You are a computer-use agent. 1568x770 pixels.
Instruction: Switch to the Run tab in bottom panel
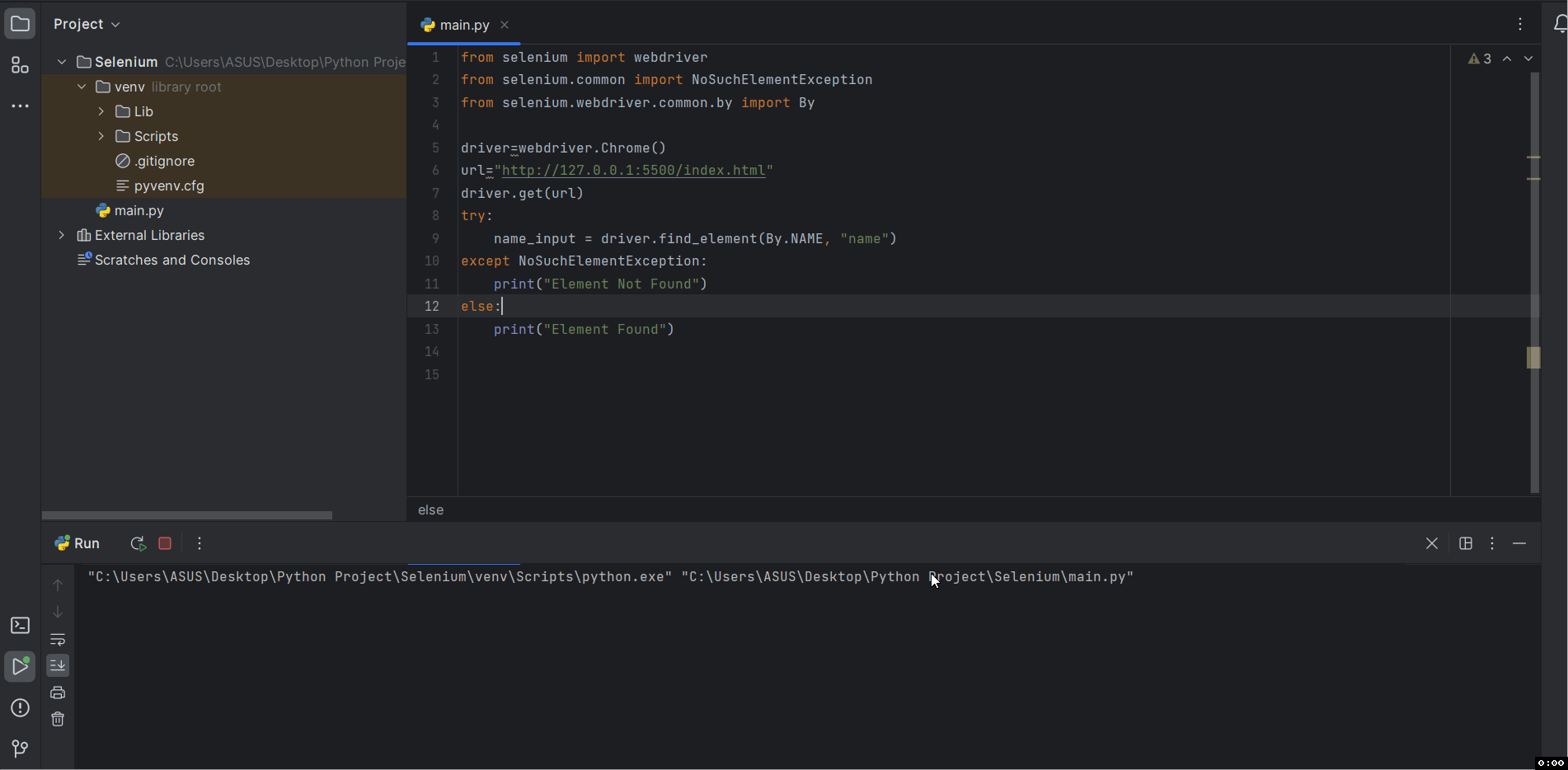click(77, 543)
